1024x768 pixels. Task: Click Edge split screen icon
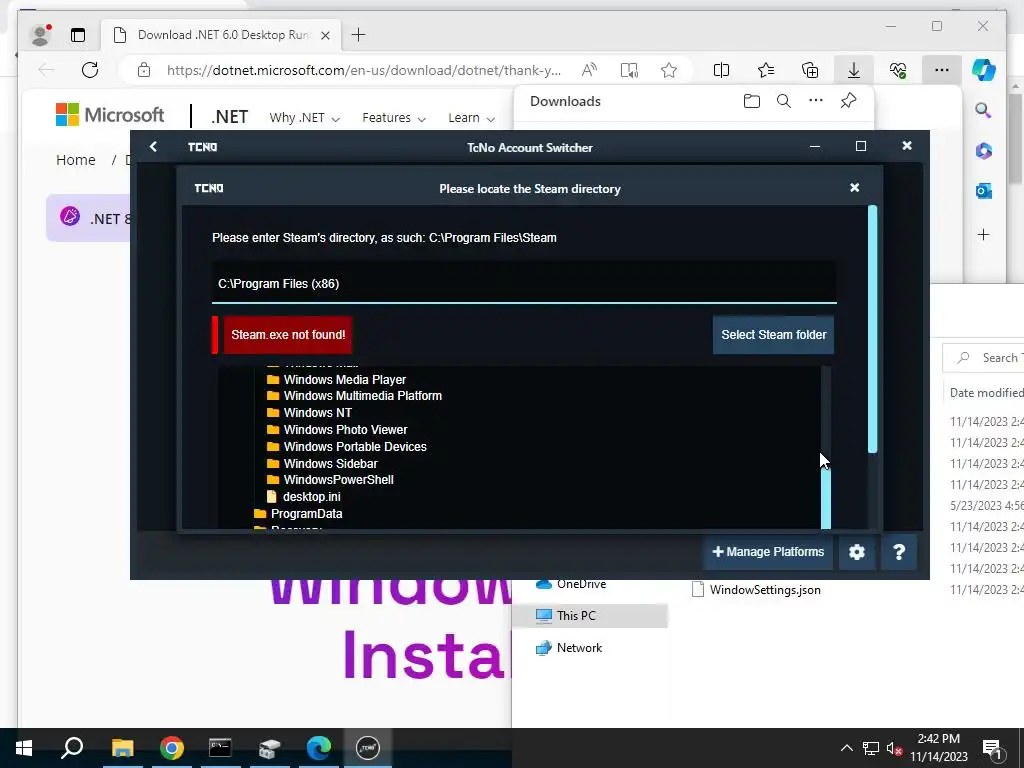[x=722, y=70]
